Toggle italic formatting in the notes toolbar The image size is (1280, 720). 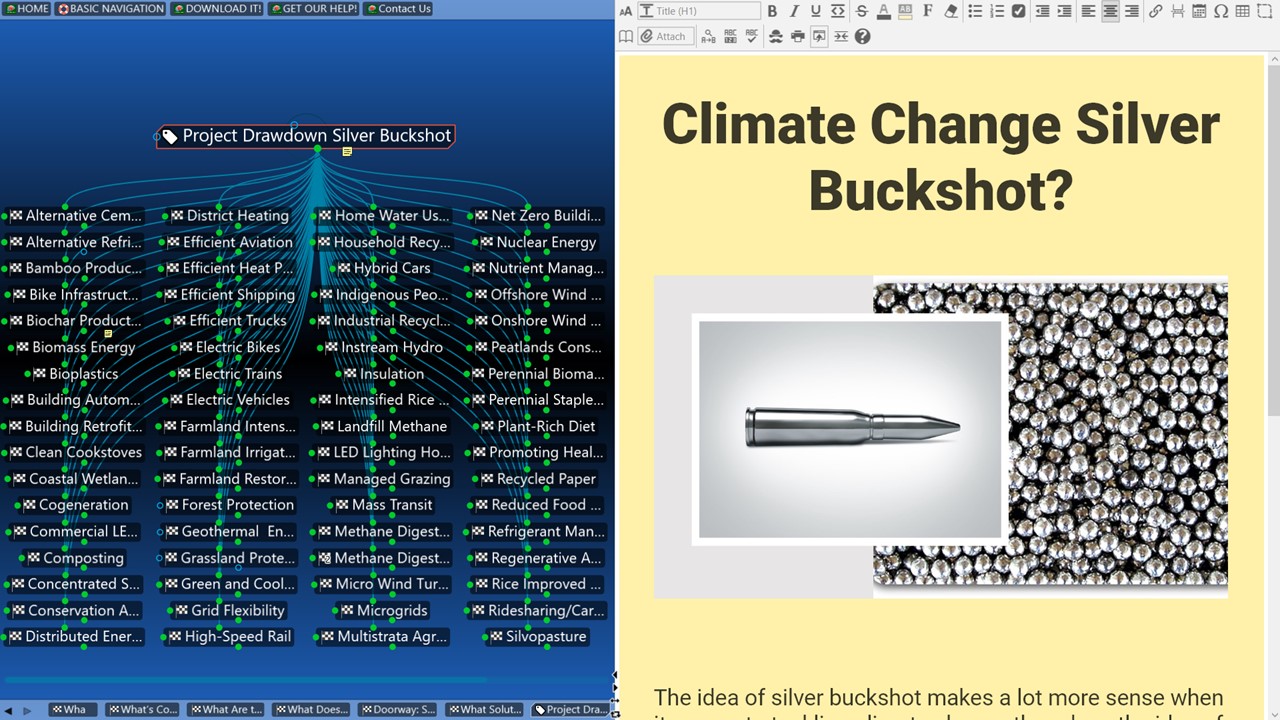794,11
